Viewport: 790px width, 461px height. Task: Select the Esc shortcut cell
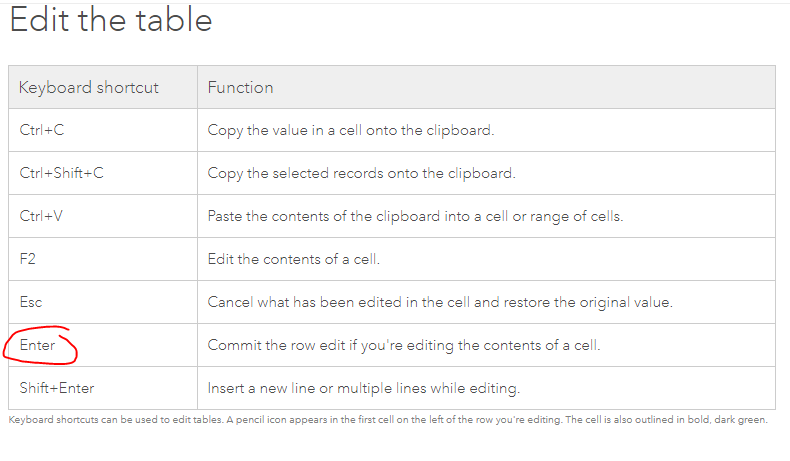[31, 302]
